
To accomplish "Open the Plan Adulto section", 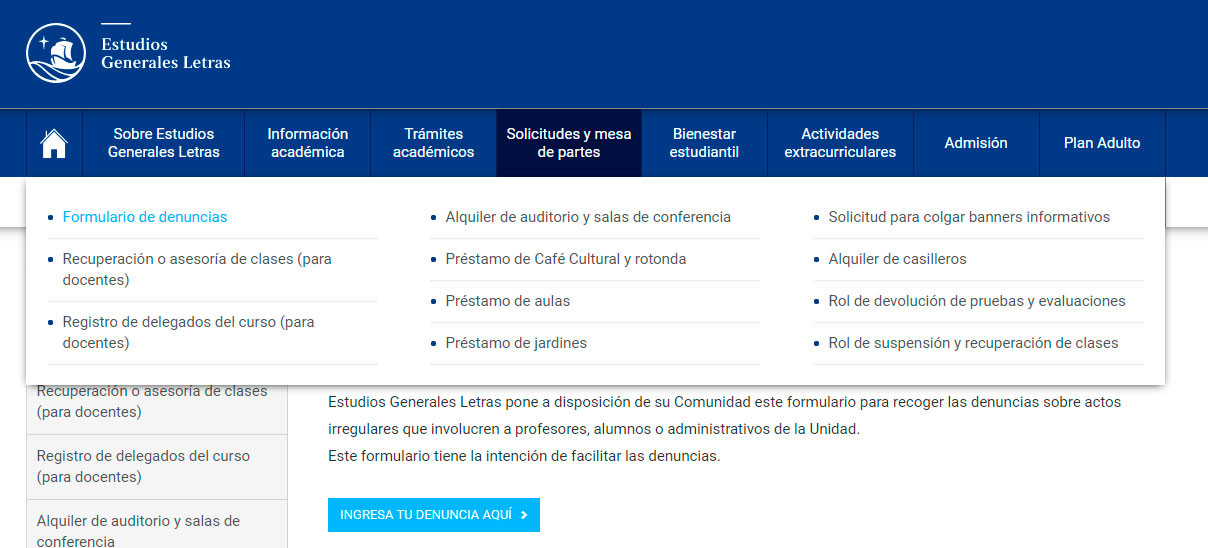I will (x=1102, y=143).
